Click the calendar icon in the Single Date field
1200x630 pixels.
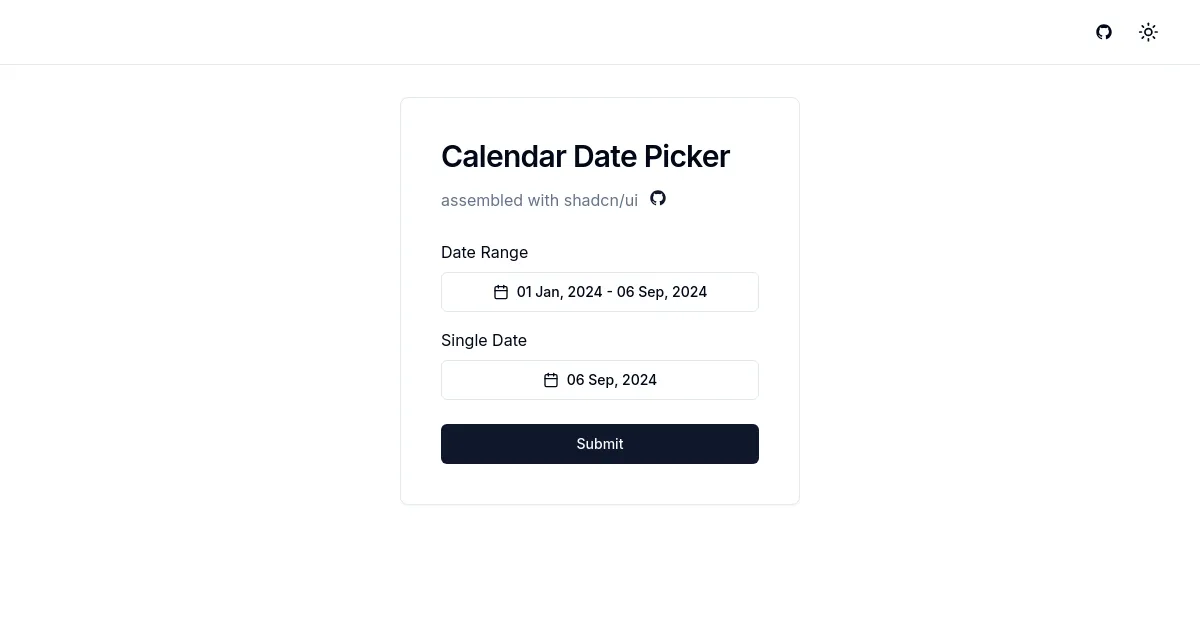point(551,379)
